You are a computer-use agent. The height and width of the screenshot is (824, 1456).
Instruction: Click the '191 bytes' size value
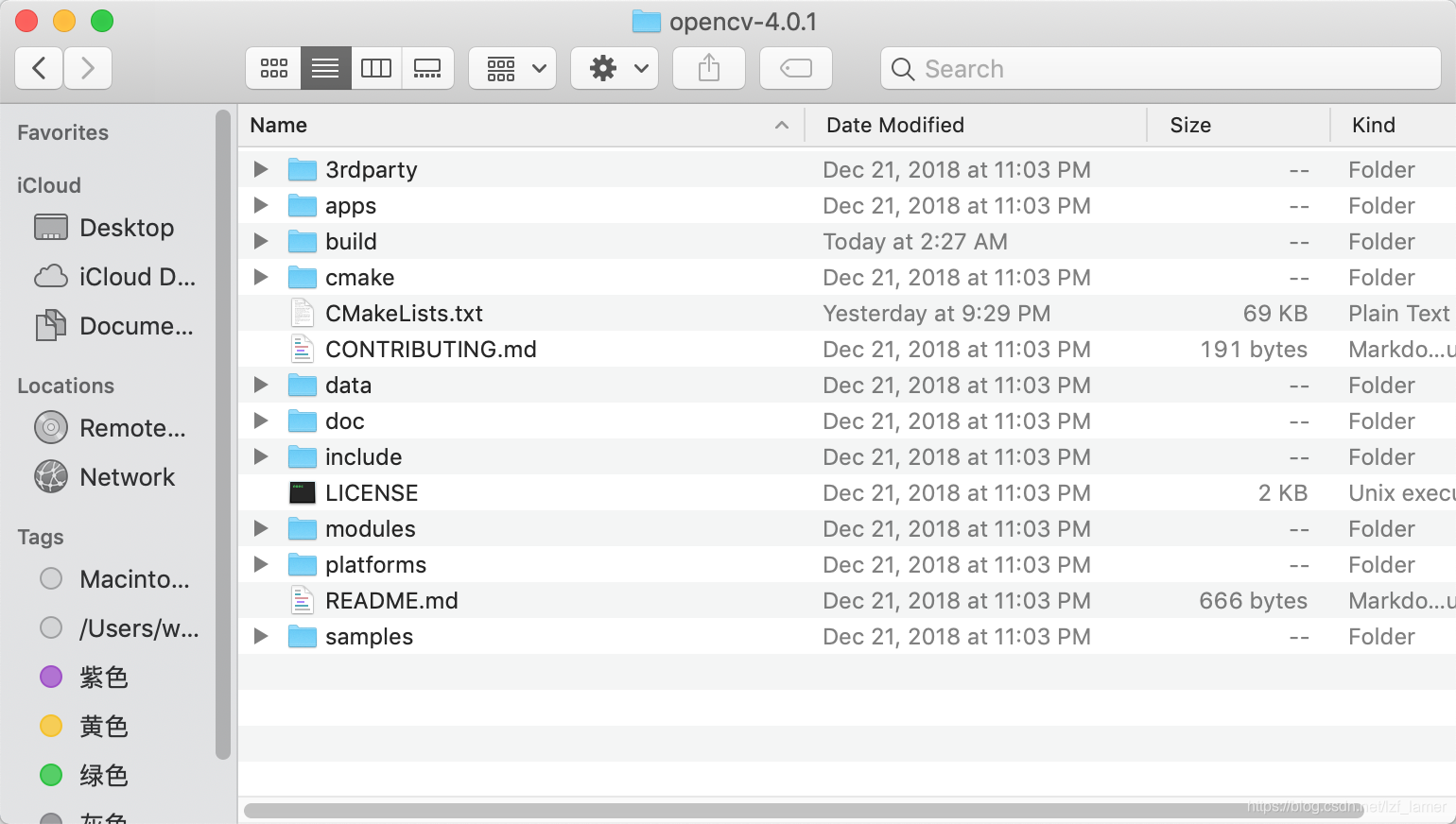coord(1254,349)
